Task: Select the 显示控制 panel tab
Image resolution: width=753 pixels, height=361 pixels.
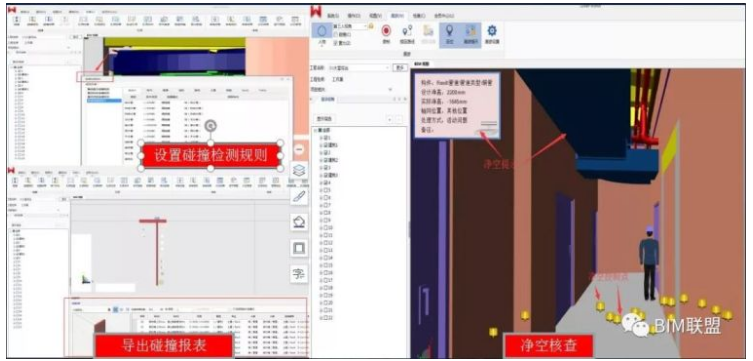Action: coord(328,99)
